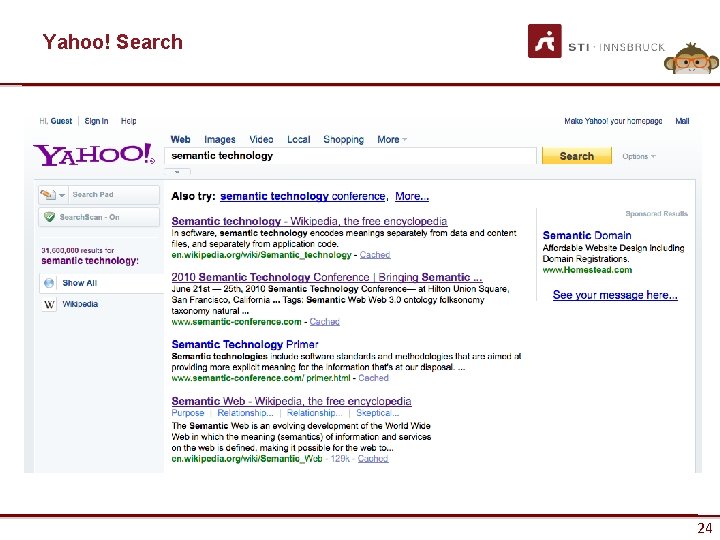Image resolution: width=720 pixels, height=540 pixels.
Task: Click the semantic technology conference suggestion
Action: 303,197
